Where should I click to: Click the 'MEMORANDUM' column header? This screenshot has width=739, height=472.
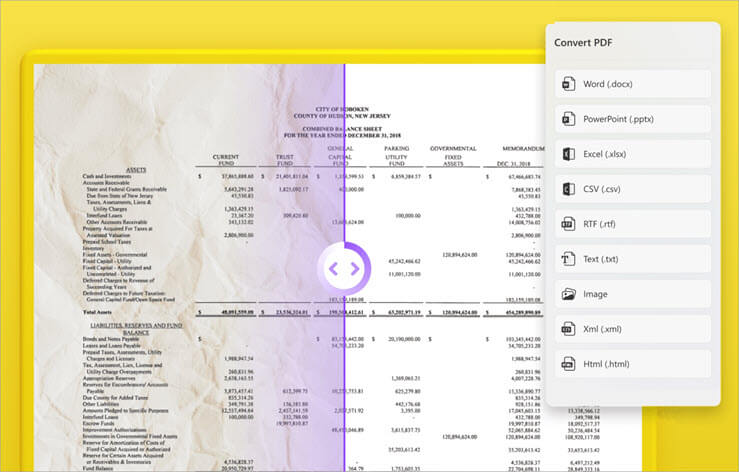click(523, 149)
